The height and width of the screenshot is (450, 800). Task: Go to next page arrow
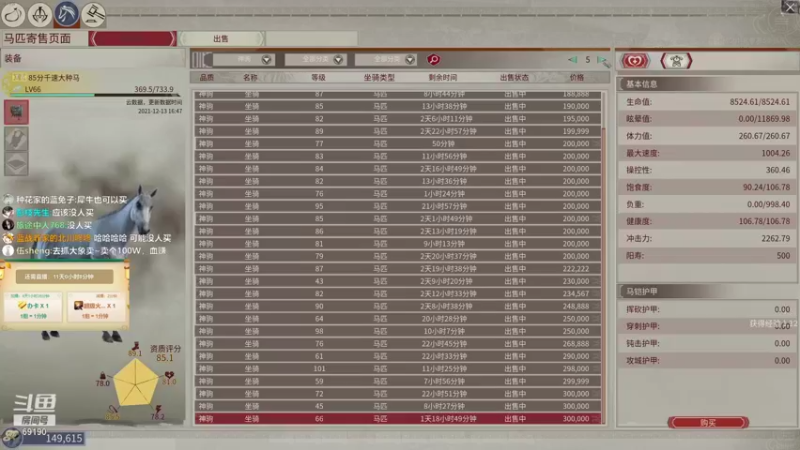point(602,60)
